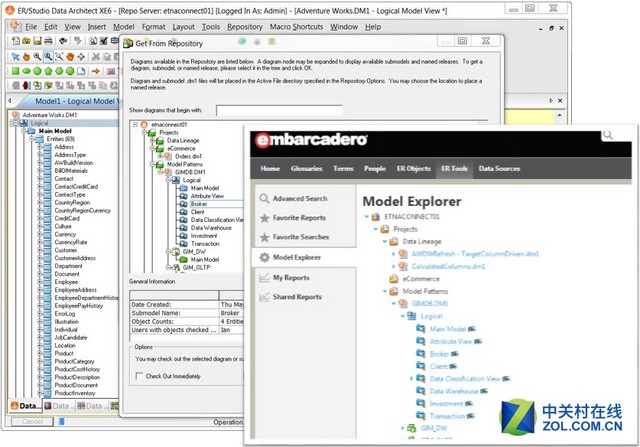This screenshot has height=447, width=640.
Task: Open the File menu
Action: click(x=31, y=27)
